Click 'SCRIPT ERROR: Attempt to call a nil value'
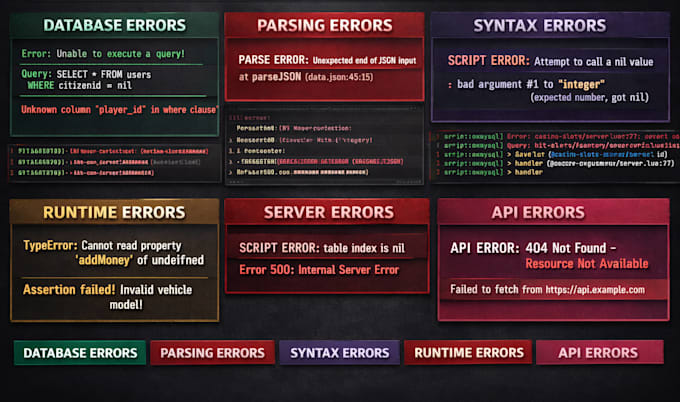 pos(550,61)
